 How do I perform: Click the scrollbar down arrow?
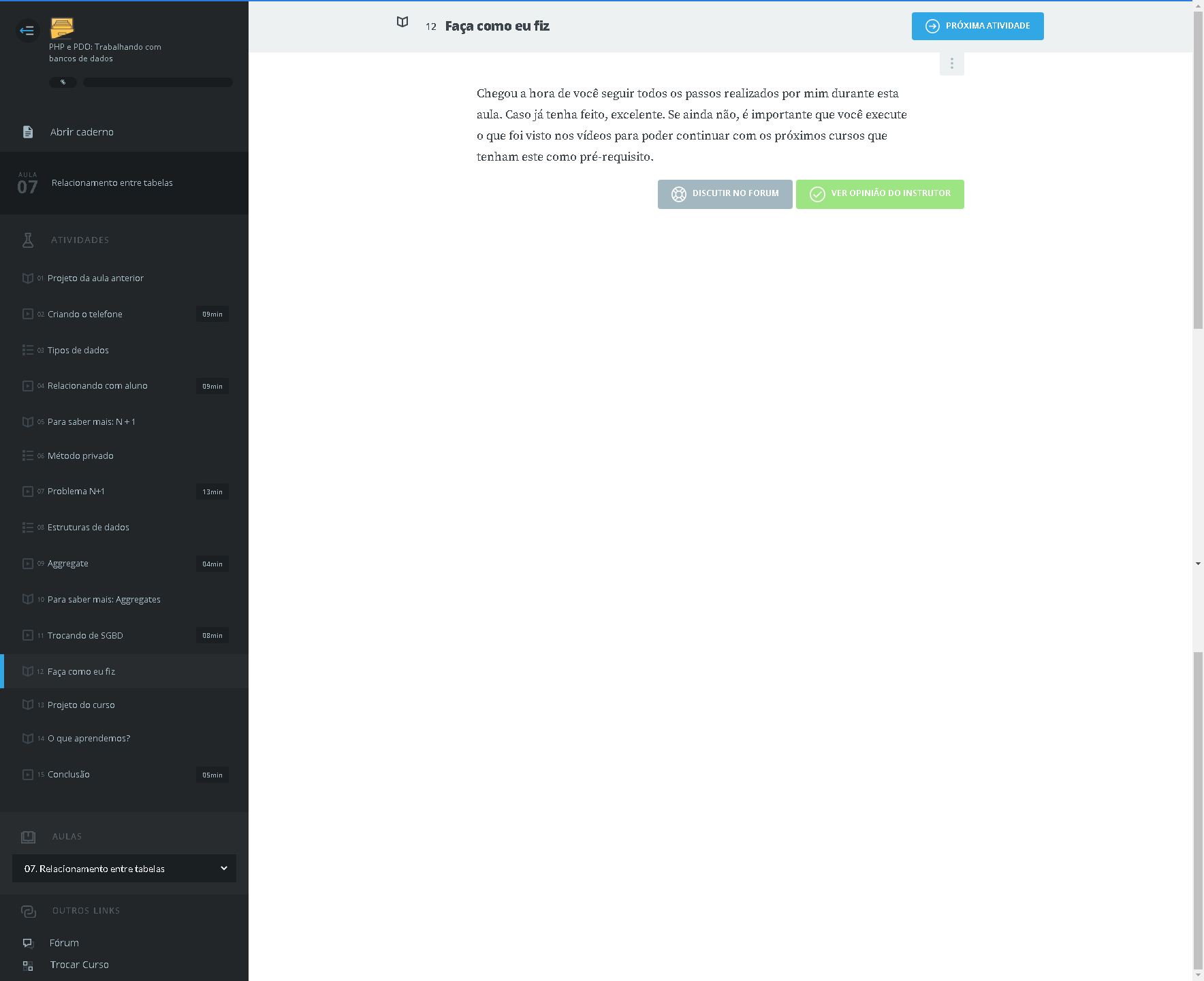tap(1198, 564)
